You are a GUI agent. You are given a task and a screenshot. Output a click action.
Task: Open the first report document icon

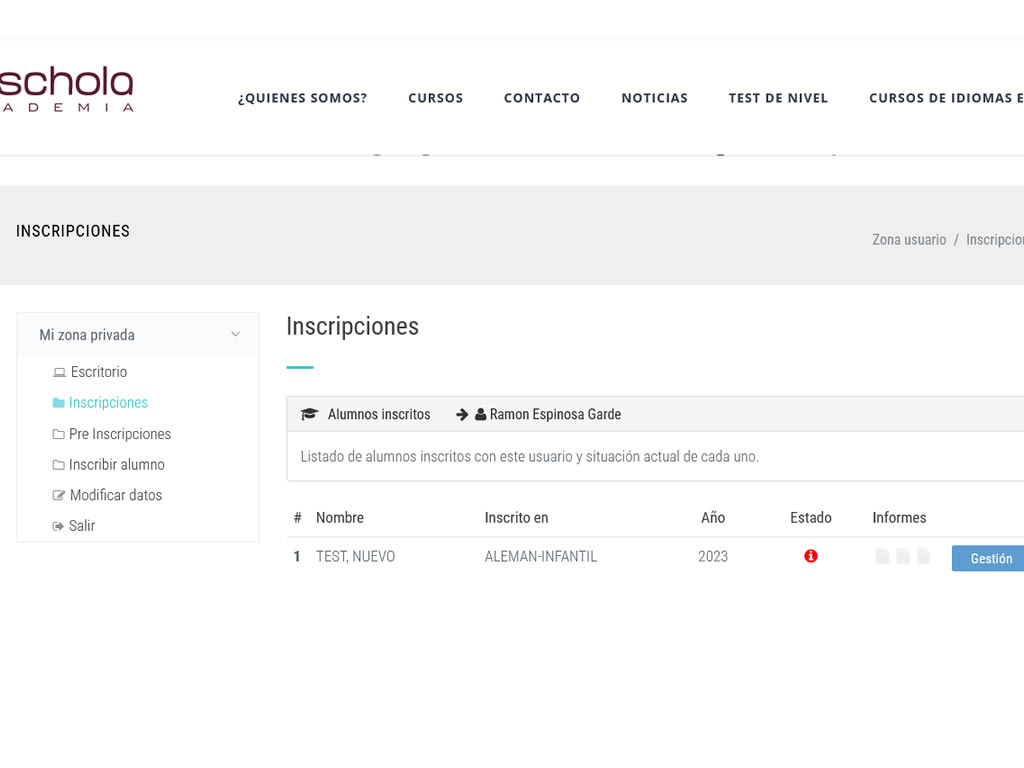click(882, 556)
